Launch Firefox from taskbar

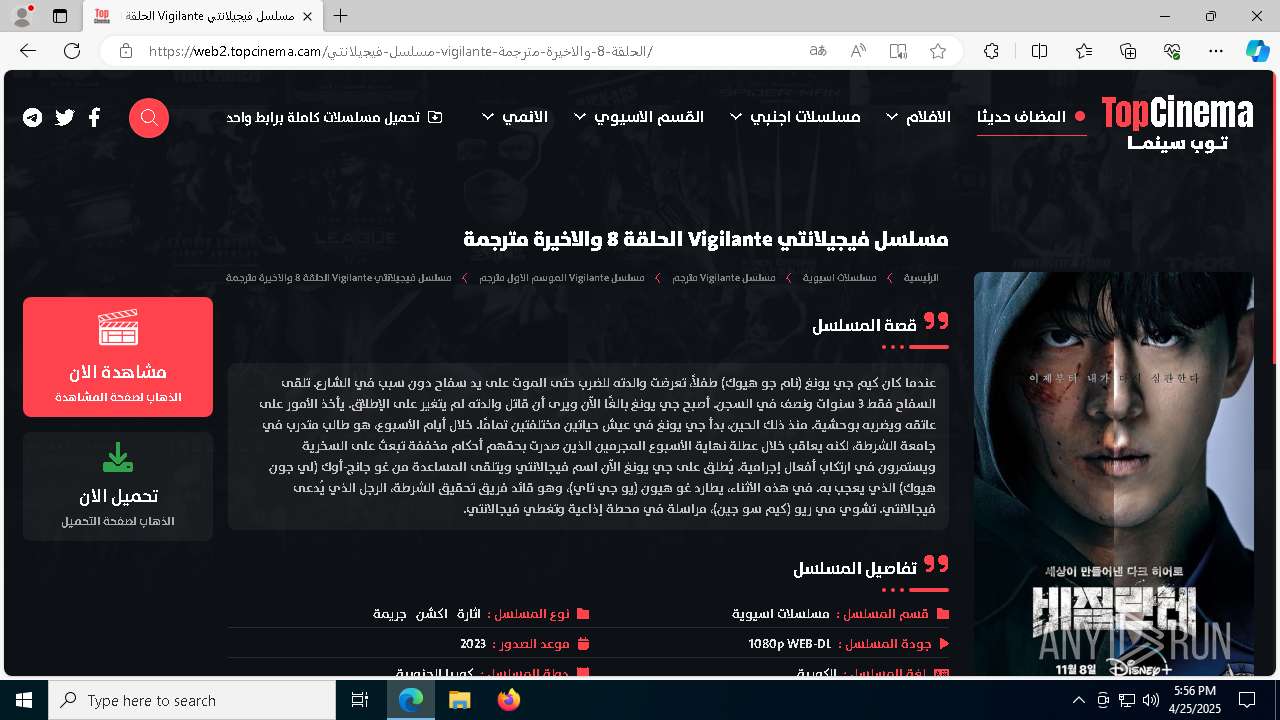tap(508, 700)
